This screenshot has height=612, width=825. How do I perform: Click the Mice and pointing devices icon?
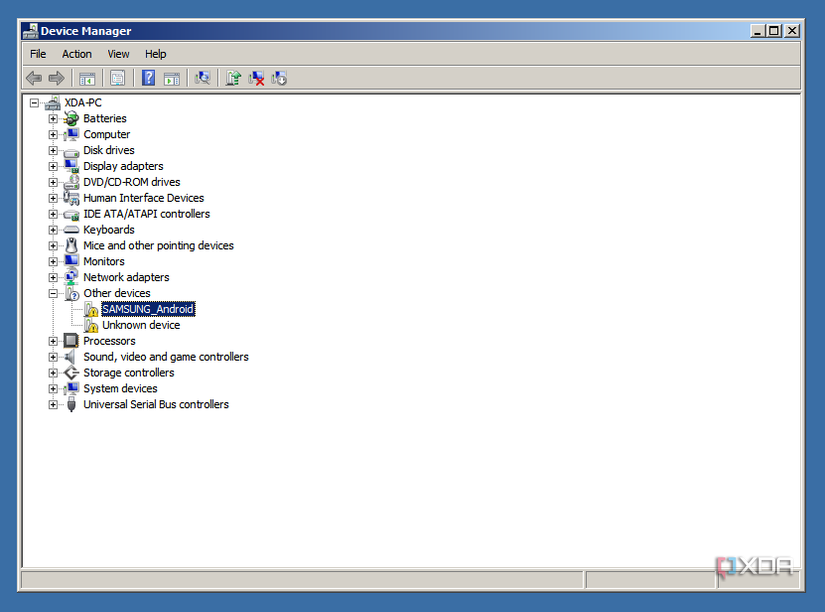[x=71, y=245]
